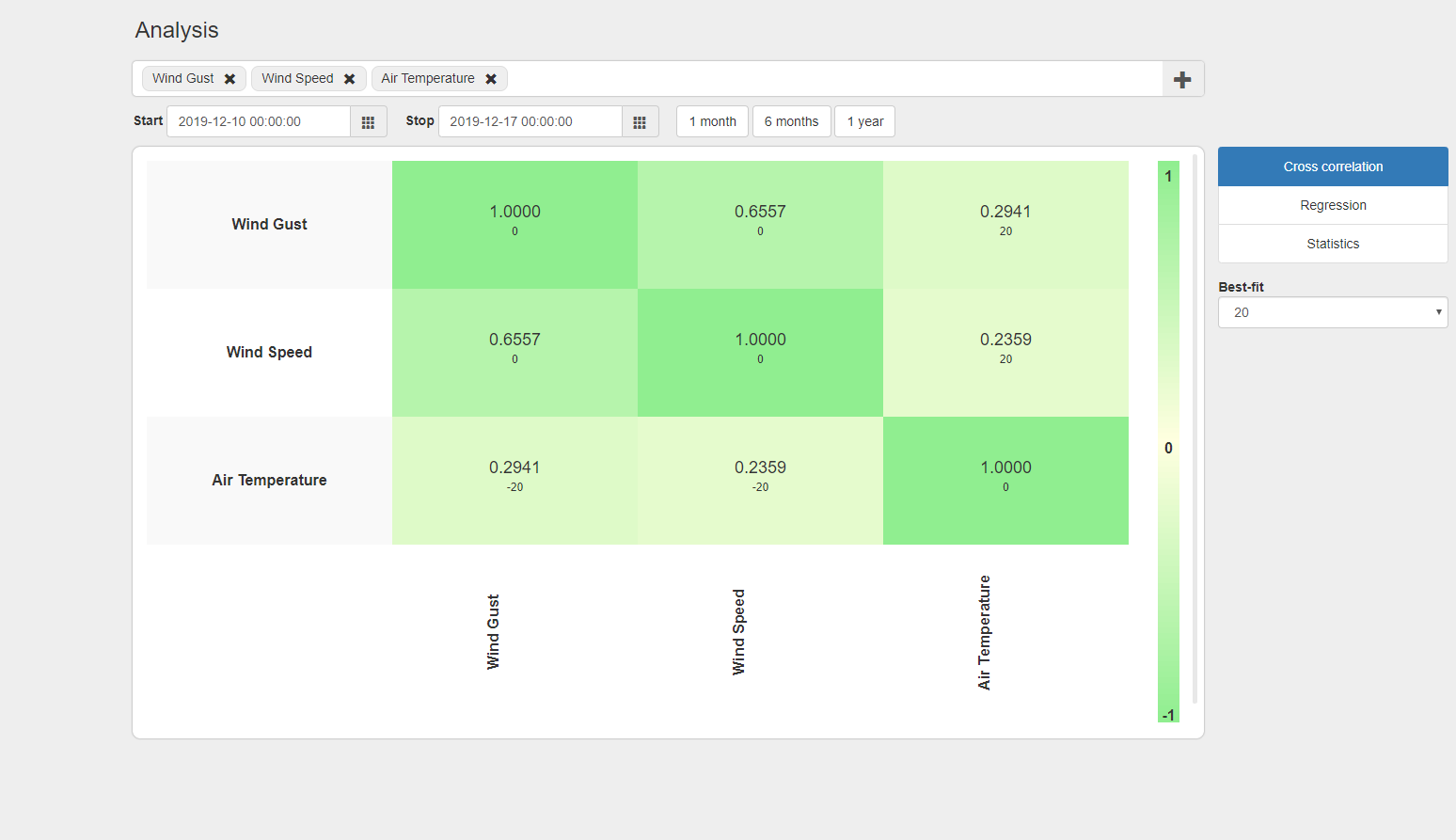Switch to the Cross correlation tab
This screenshot has width=1456, height=840.
tap(1333, 166)
